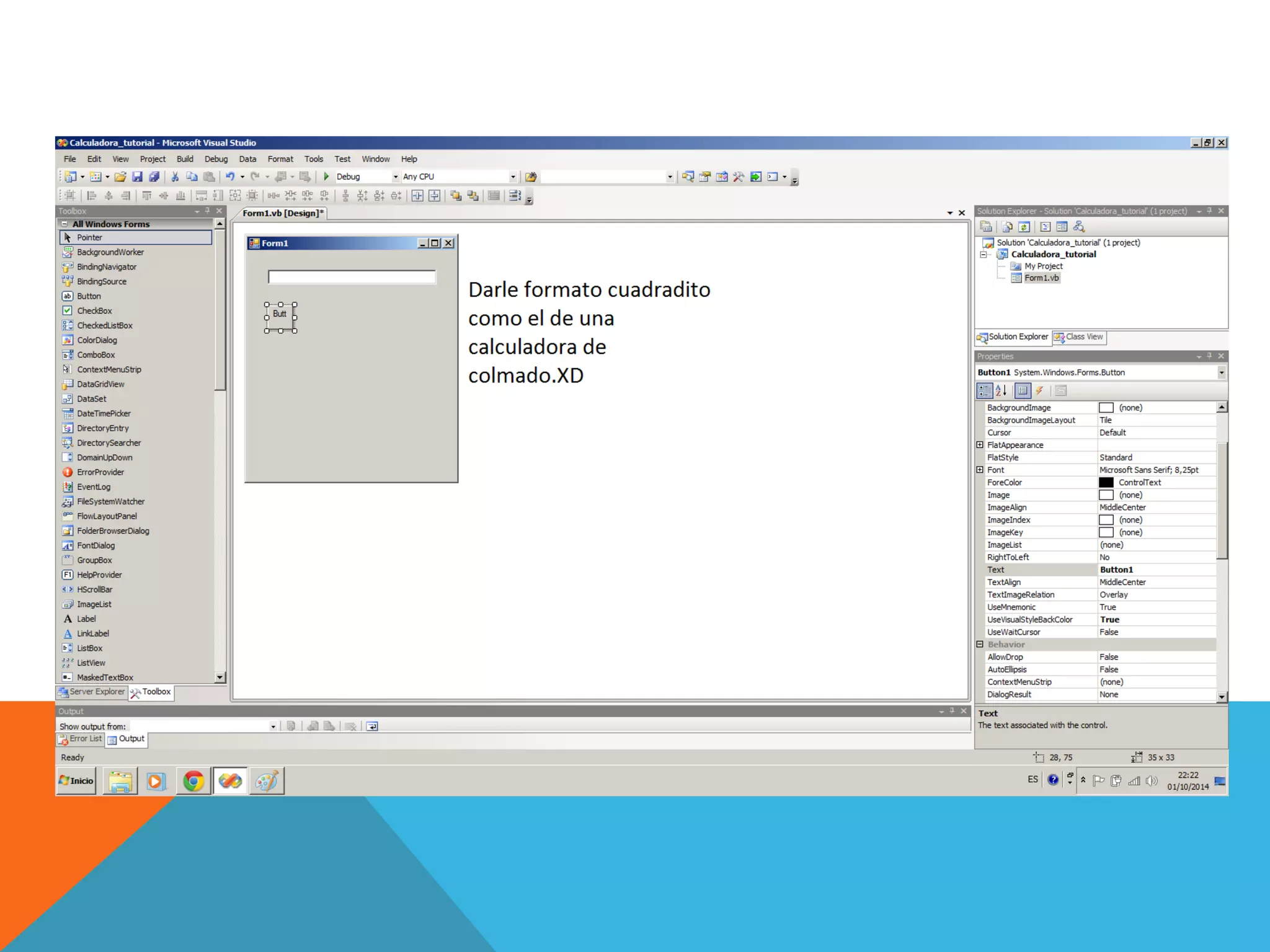This screenshot has height=952, width=1270.
Task: Toggle the Properties list view button
Action: click(x=1023, y=390)
